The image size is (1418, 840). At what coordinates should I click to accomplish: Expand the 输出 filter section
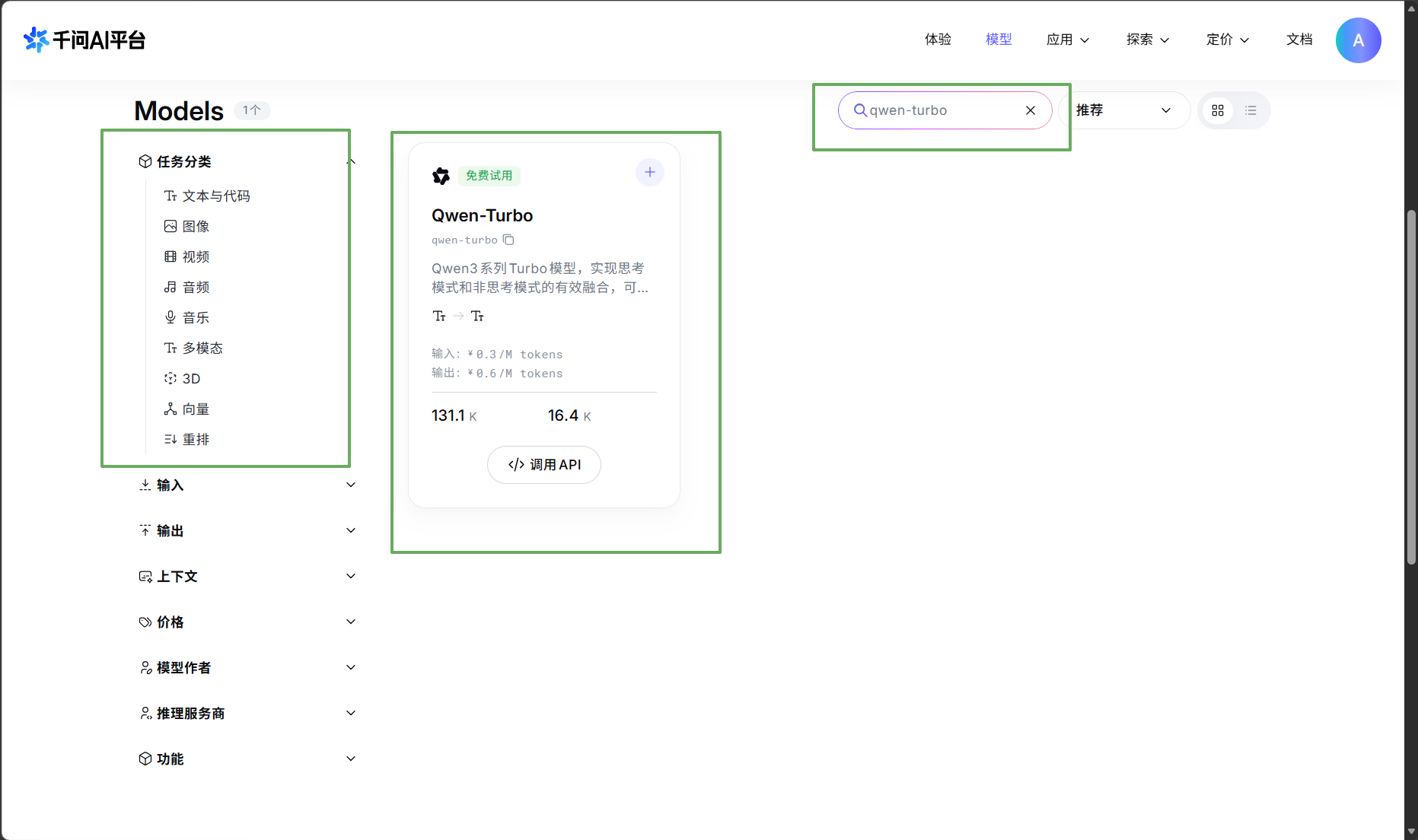point(247,530)
